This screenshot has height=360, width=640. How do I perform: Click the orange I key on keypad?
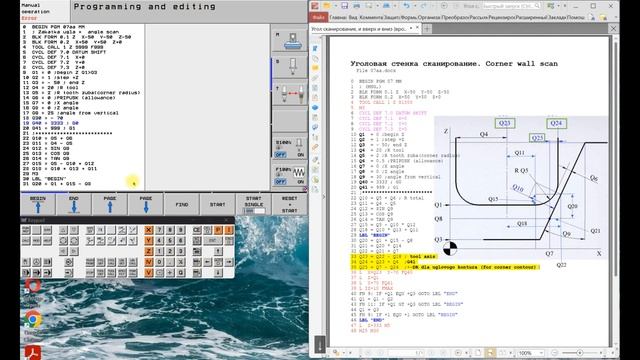[229, 230]
